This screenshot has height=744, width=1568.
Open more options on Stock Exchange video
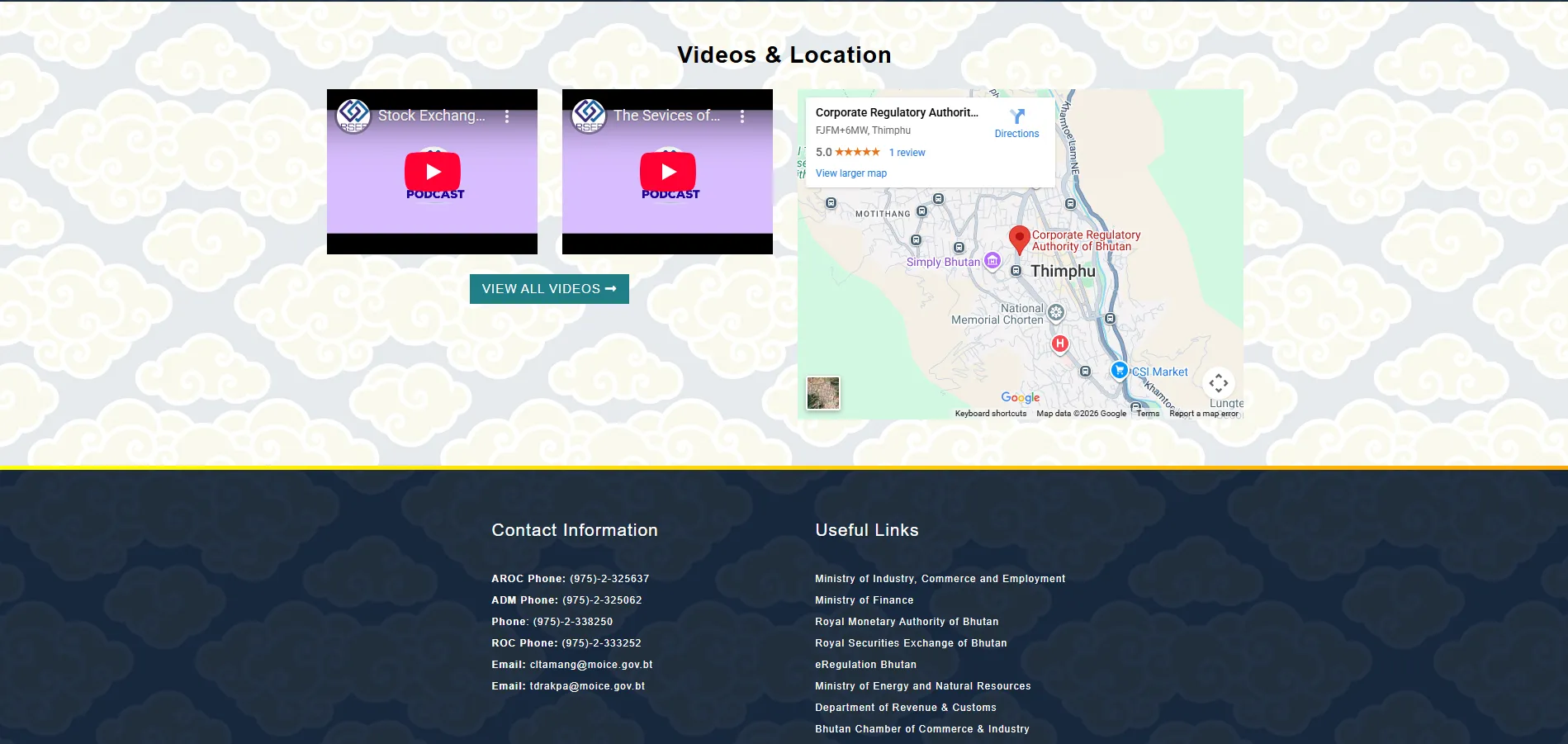click(507, 116)
